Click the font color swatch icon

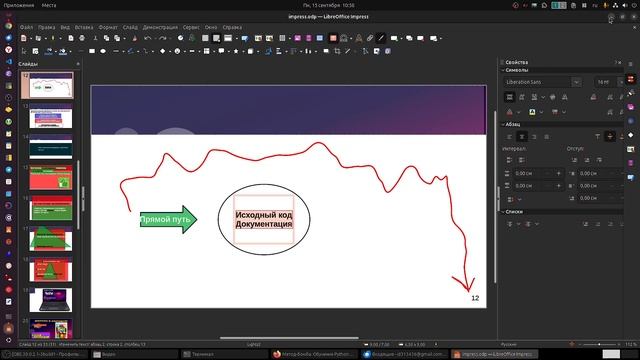pyautogui.click(x=510, y=112)
